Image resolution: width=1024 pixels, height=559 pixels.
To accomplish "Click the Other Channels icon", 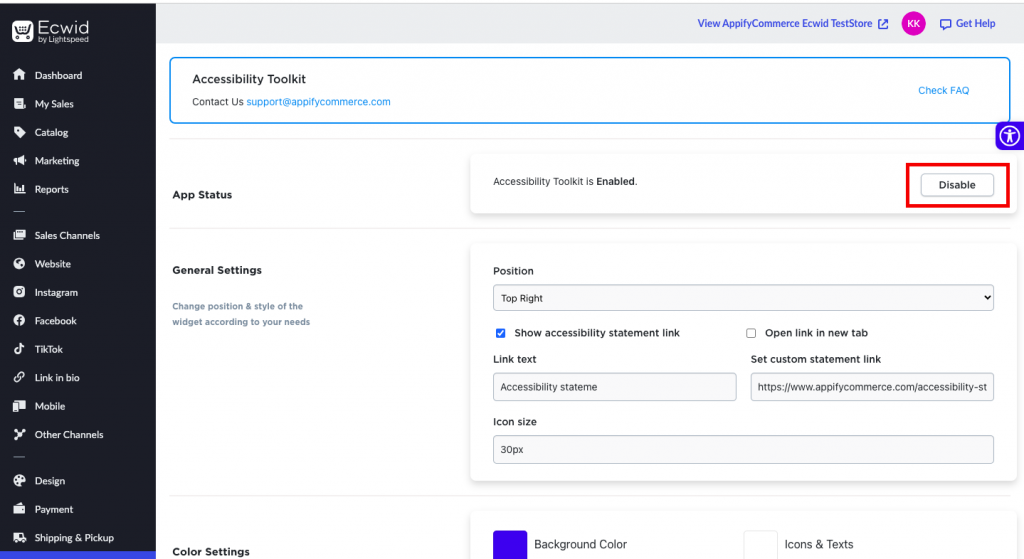I will click(20, 434).
